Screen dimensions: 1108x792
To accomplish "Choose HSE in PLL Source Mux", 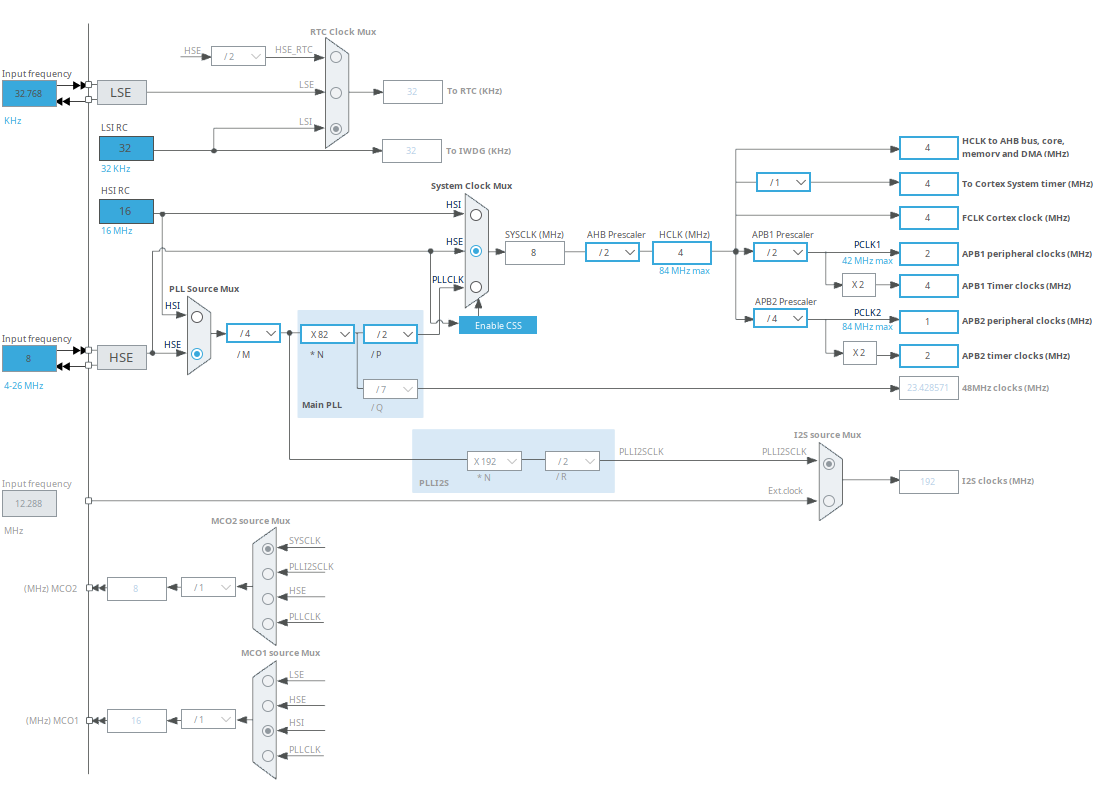I will tap(197, 354).
